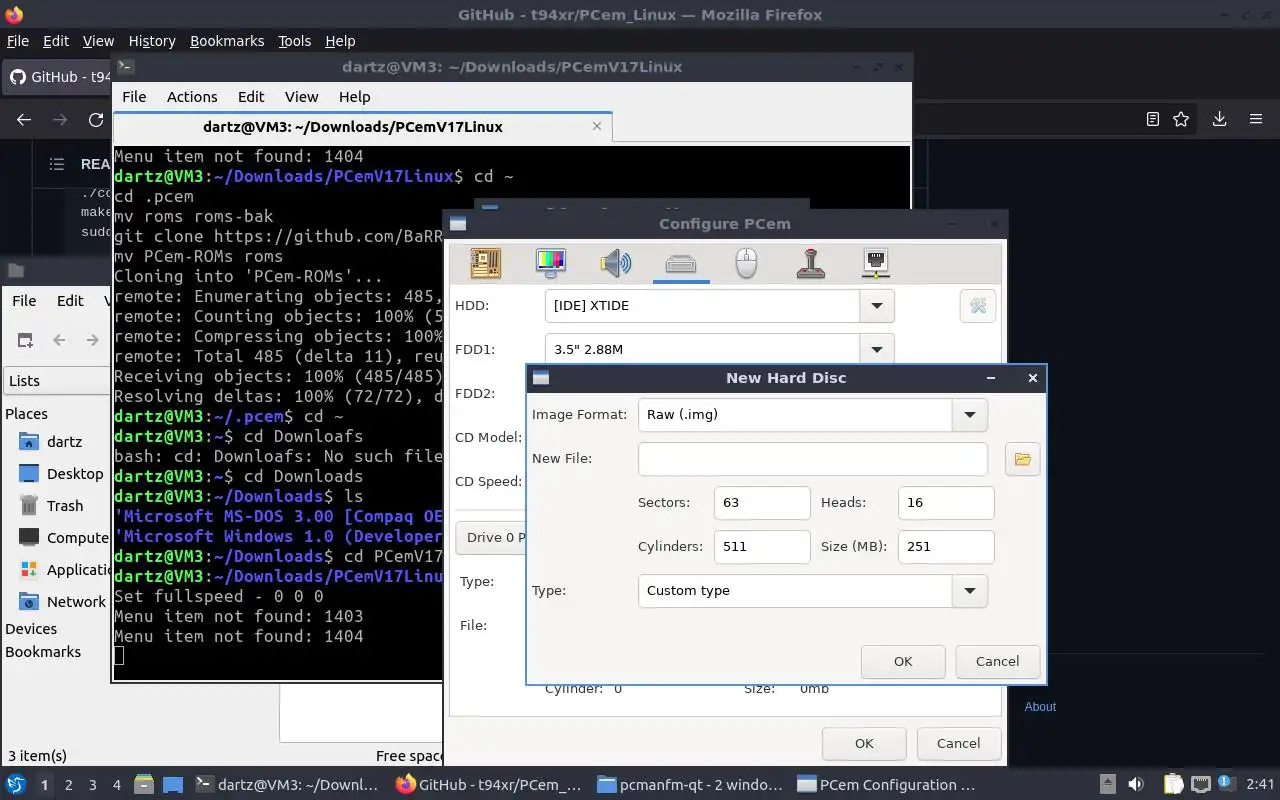Viewport: 1280px width, 800px height.
Task: Click the Size (MB) input field
Action: tap(946, 547)
